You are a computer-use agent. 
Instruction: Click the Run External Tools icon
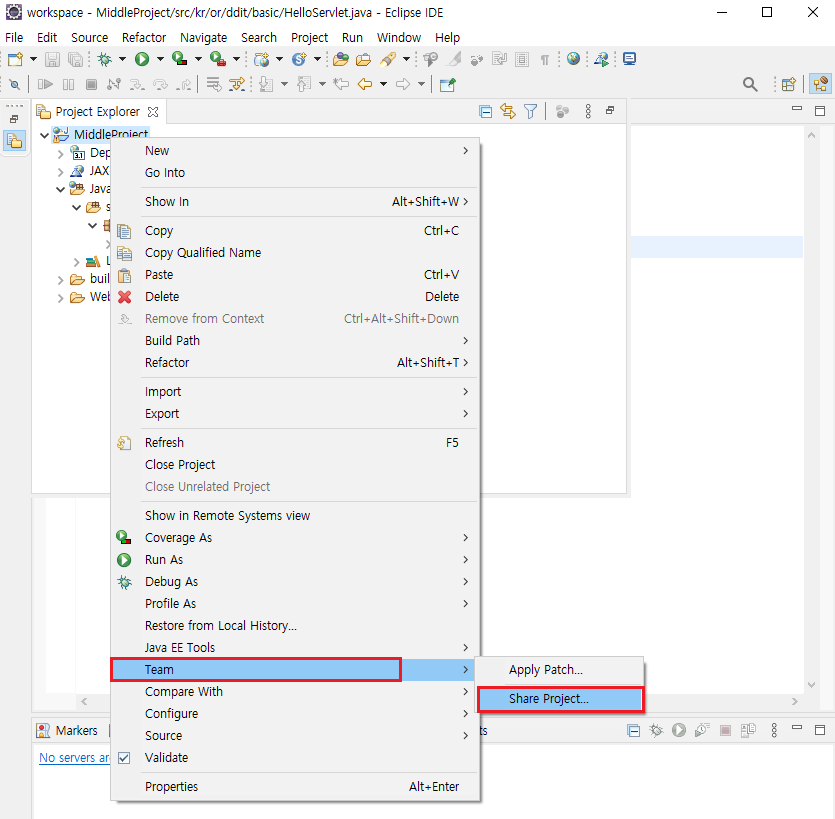point(218,59)
